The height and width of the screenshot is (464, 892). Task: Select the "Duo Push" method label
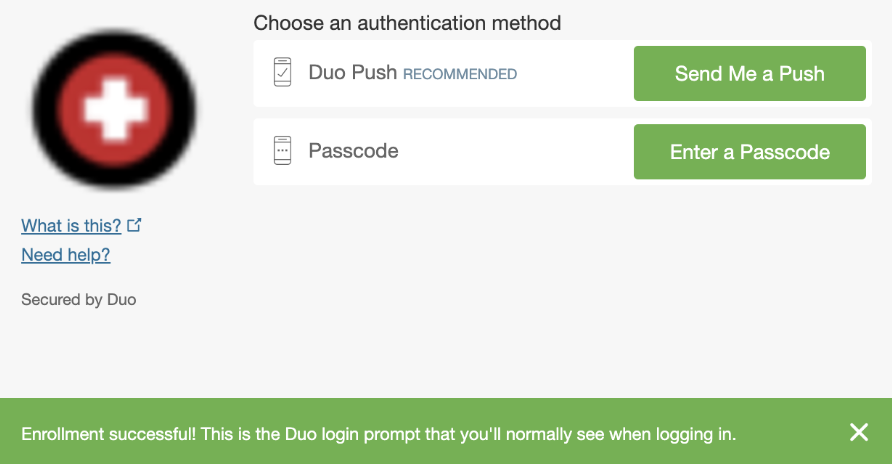pyautogui.click(x=353, y=73)
